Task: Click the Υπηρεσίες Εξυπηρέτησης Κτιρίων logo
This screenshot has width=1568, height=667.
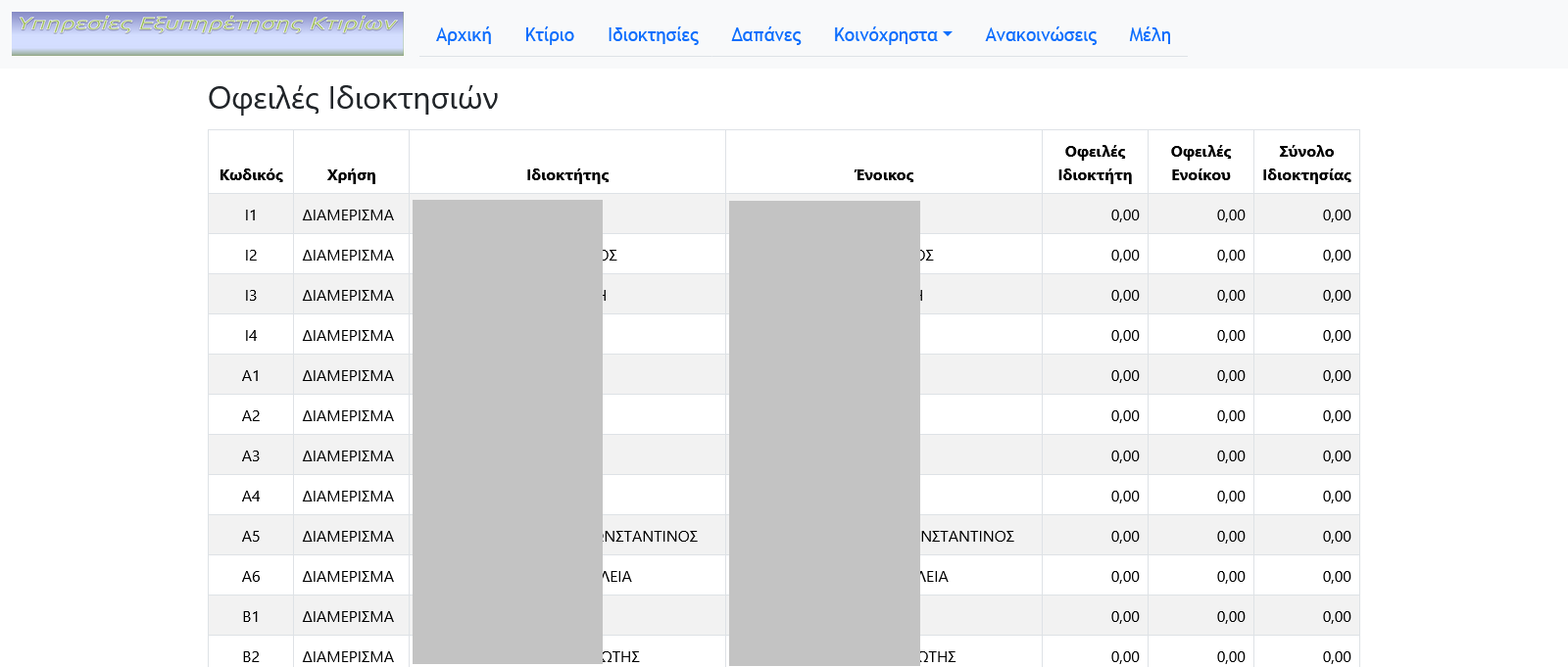Action: pos(208,33)
